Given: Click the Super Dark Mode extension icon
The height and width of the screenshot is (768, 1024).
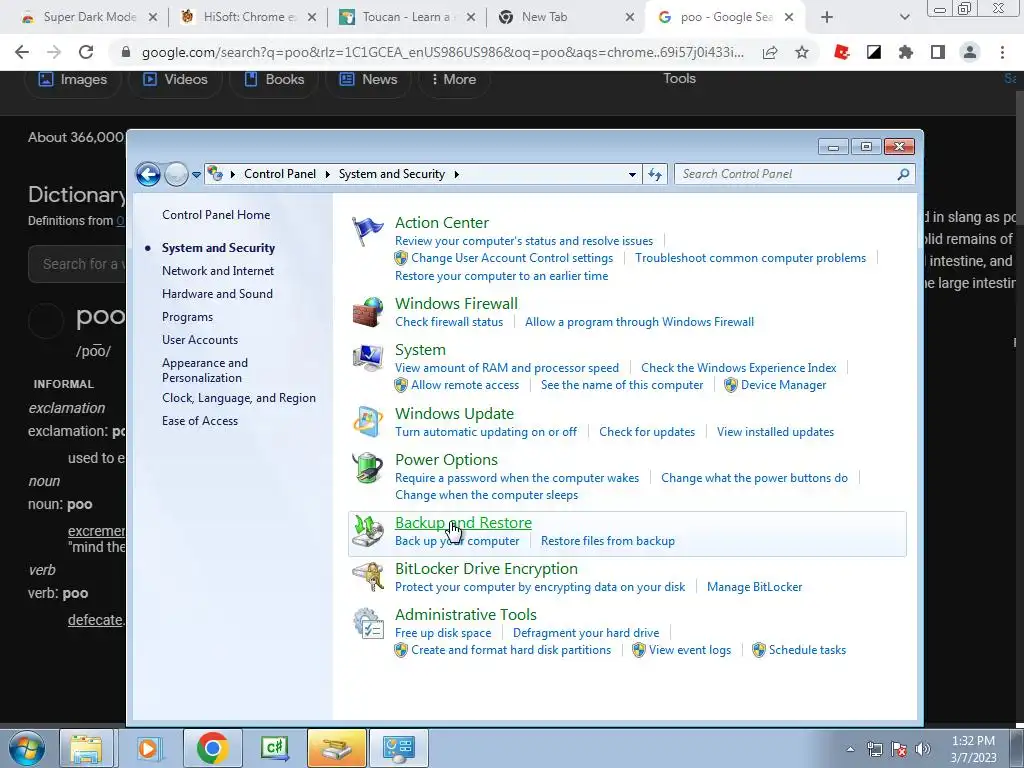Looking at the screenshot, I should coord(874,52).
